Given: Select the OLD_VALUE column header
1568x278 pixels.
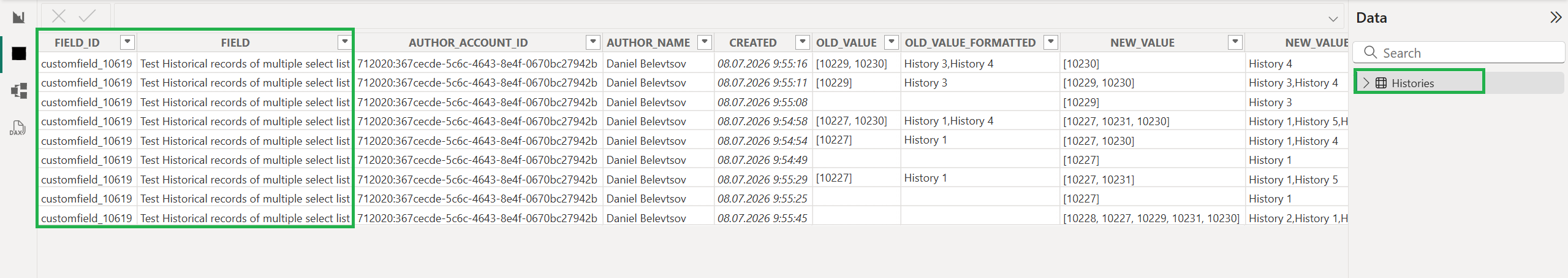Looking at the screenshot, I should pos(846,42).
